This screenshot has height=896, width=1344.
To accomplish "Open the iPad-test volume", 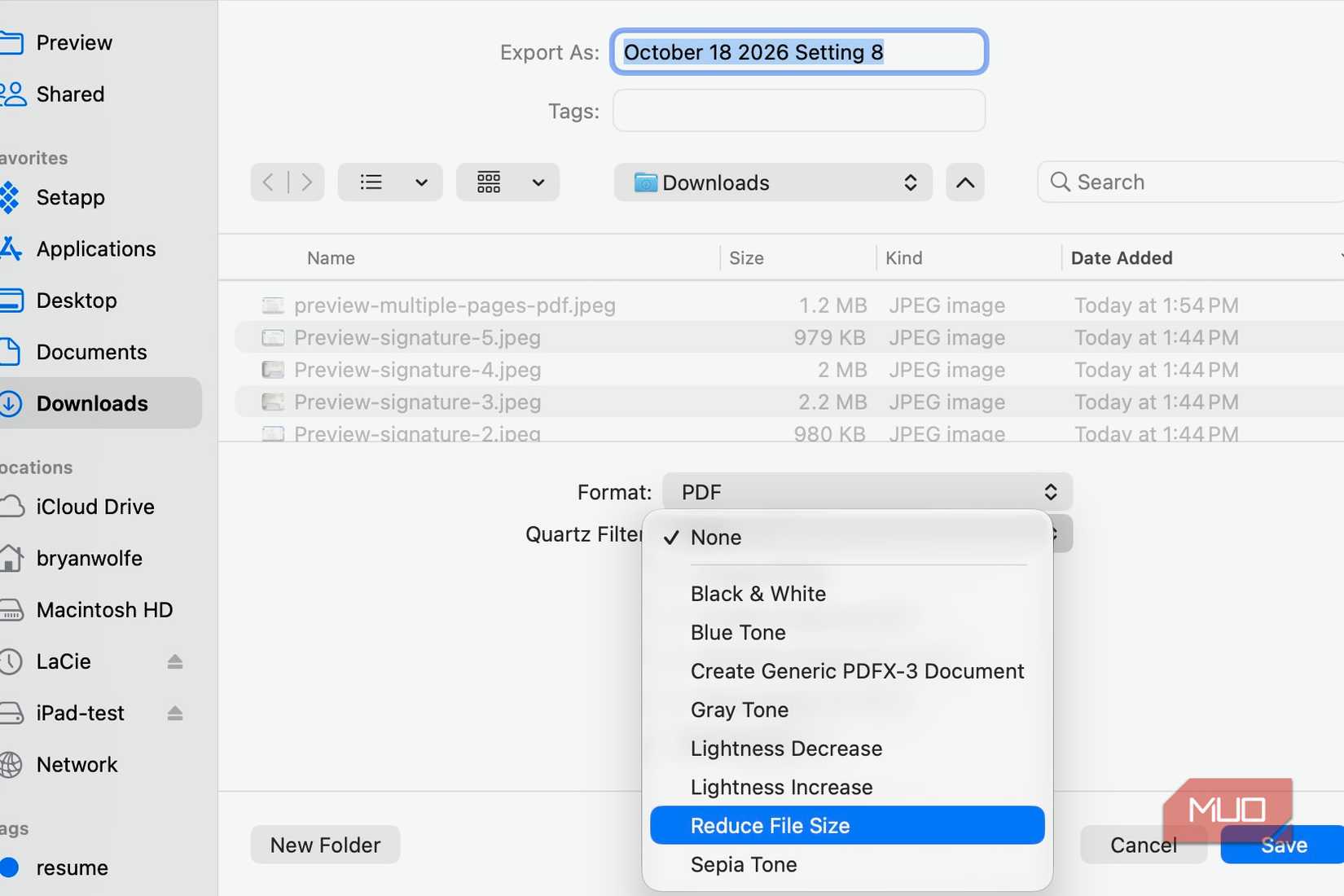I will click(x=80, y=713).
